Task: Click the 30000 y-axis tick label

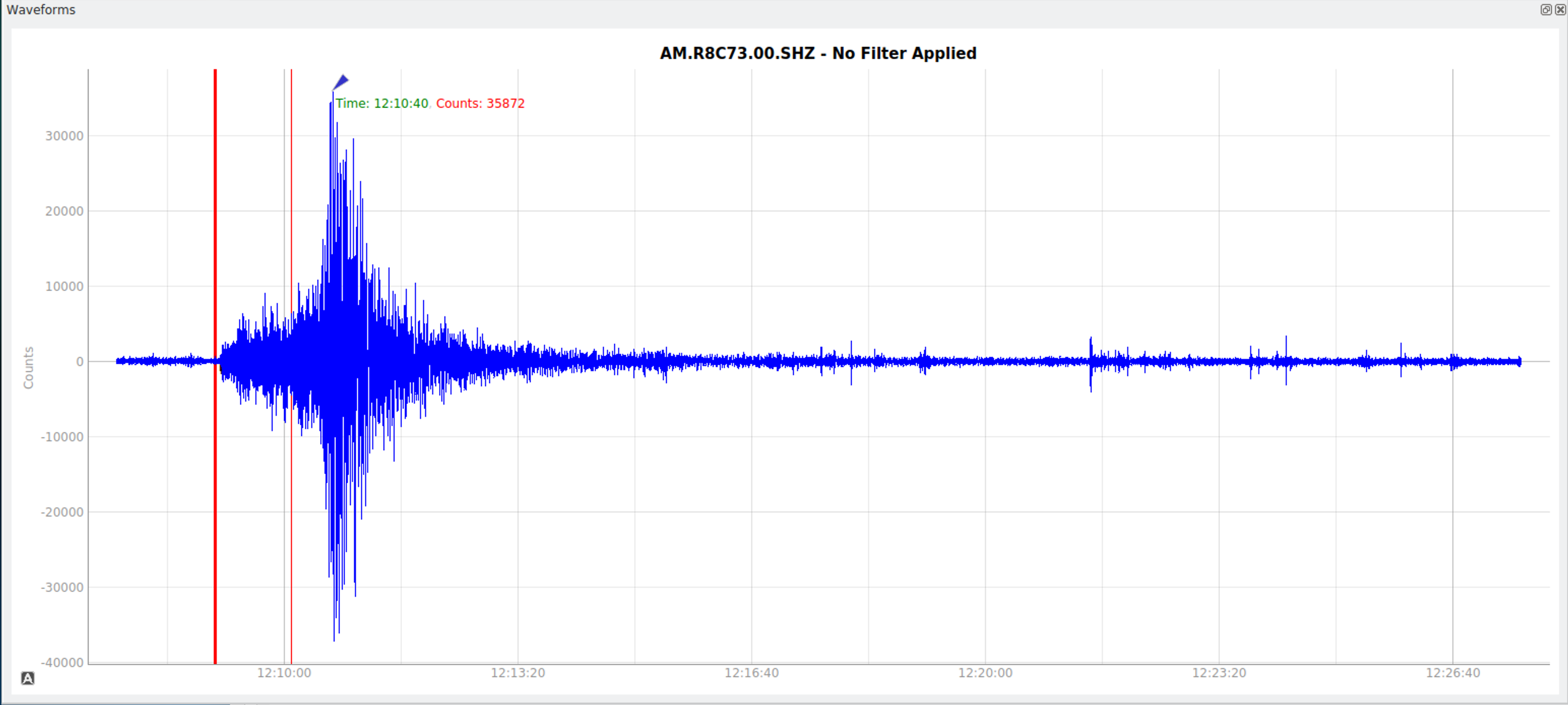Action: (64, 136)
